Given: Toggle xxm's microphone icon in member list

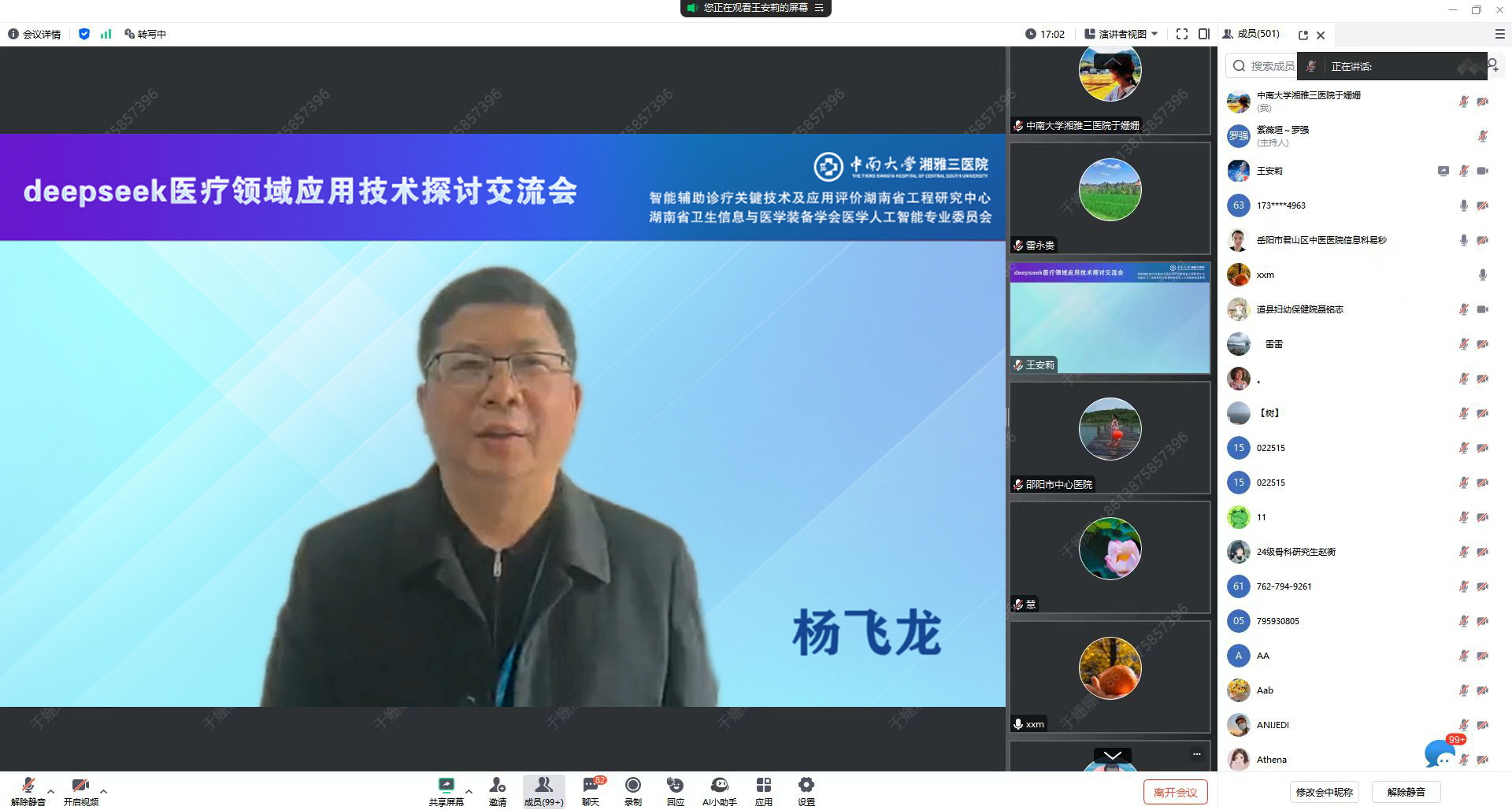Looking at the screenshot, I should pos(1483,275).
